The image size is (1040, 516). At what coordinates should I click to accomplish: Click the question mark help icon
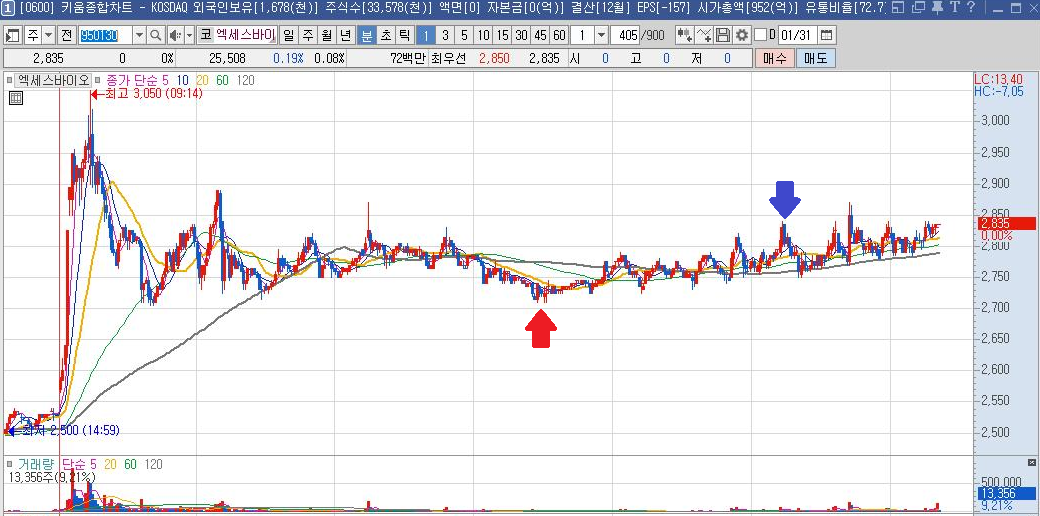[x=969, y=8]
